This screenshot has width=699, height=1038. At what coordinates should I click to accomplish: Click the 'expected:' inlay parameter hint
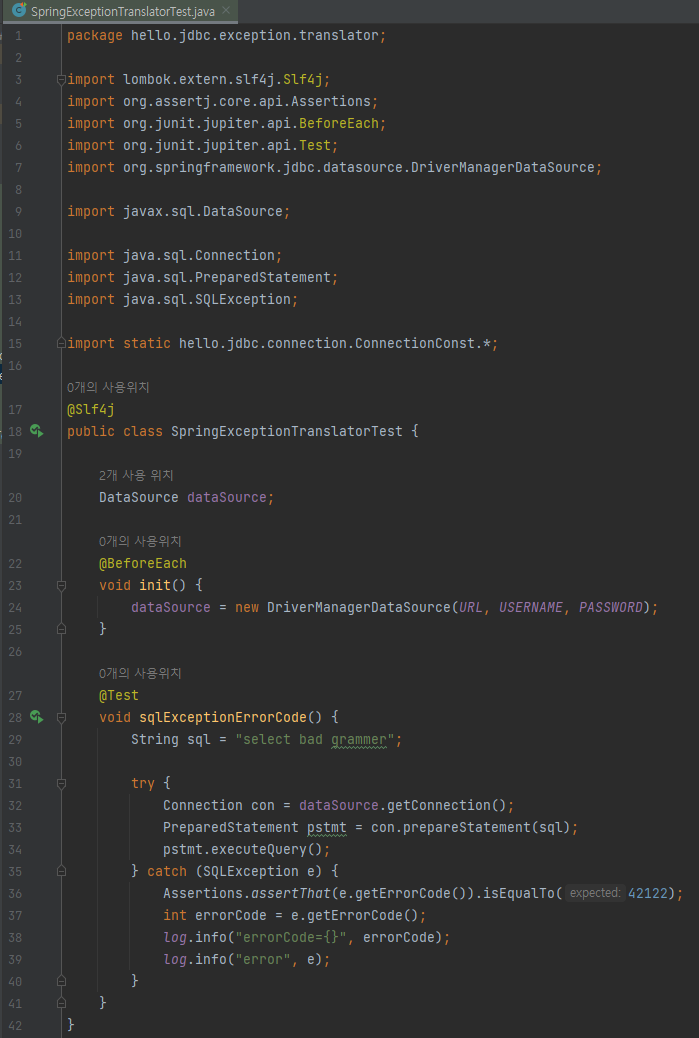click(595, 893)
